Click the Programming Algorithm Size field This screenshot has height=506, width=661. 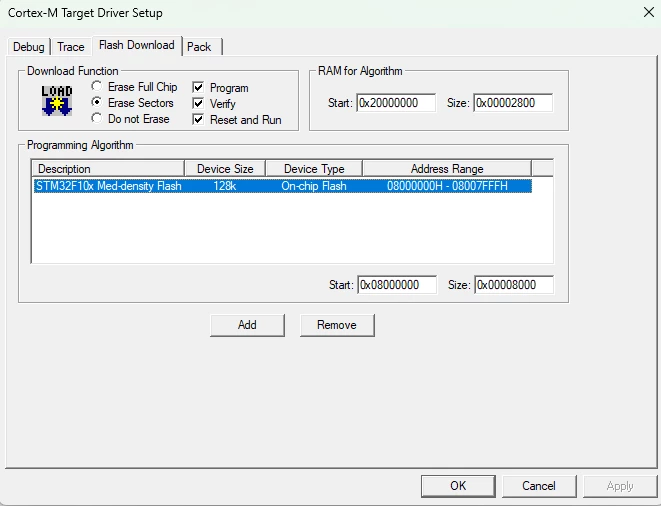514,285
